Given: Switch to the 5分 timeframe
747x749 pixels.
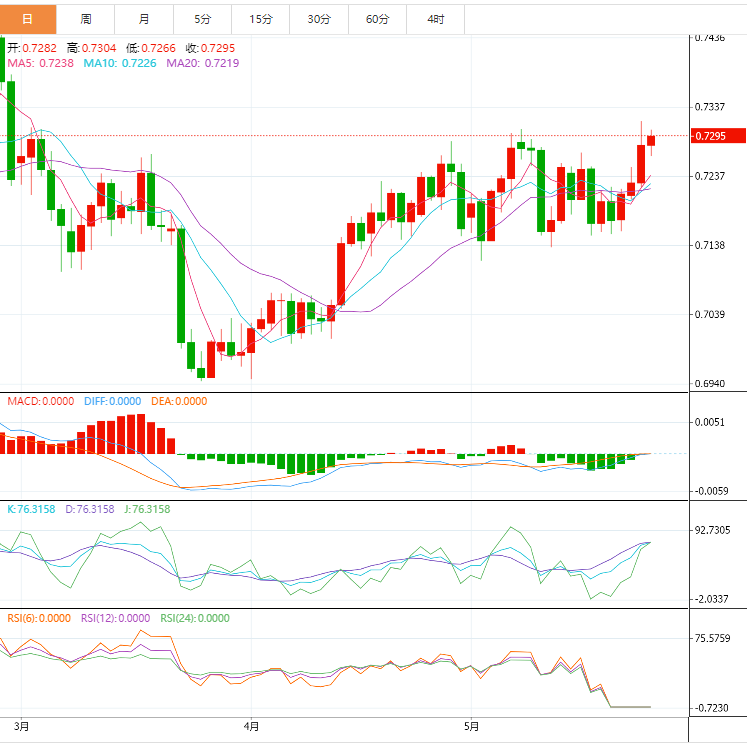Looking at the screenshot, I should 203,19.
